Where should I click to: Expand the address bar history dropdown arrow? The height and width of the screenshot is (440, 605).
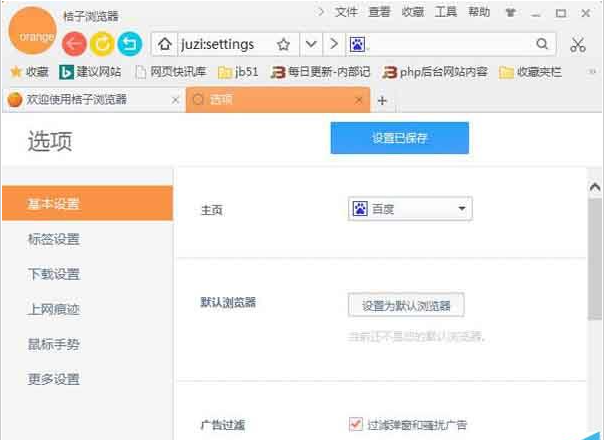pos(311,45)
